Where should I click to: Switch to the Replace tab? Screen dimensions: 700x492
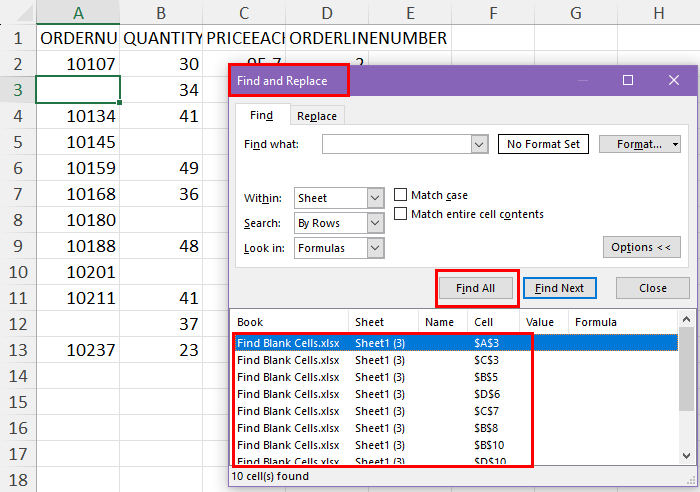(317, 116)
